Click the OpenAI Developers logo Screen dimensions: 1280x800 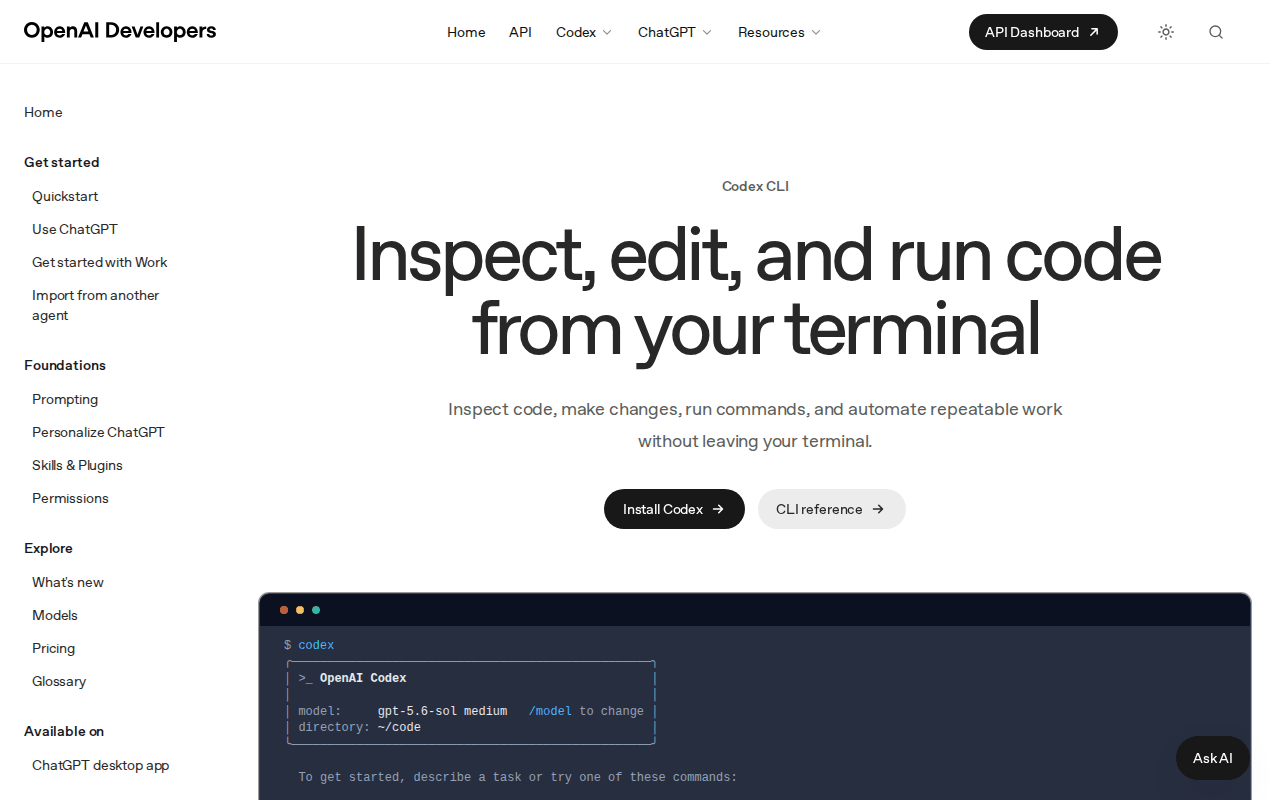click(120, 31)
